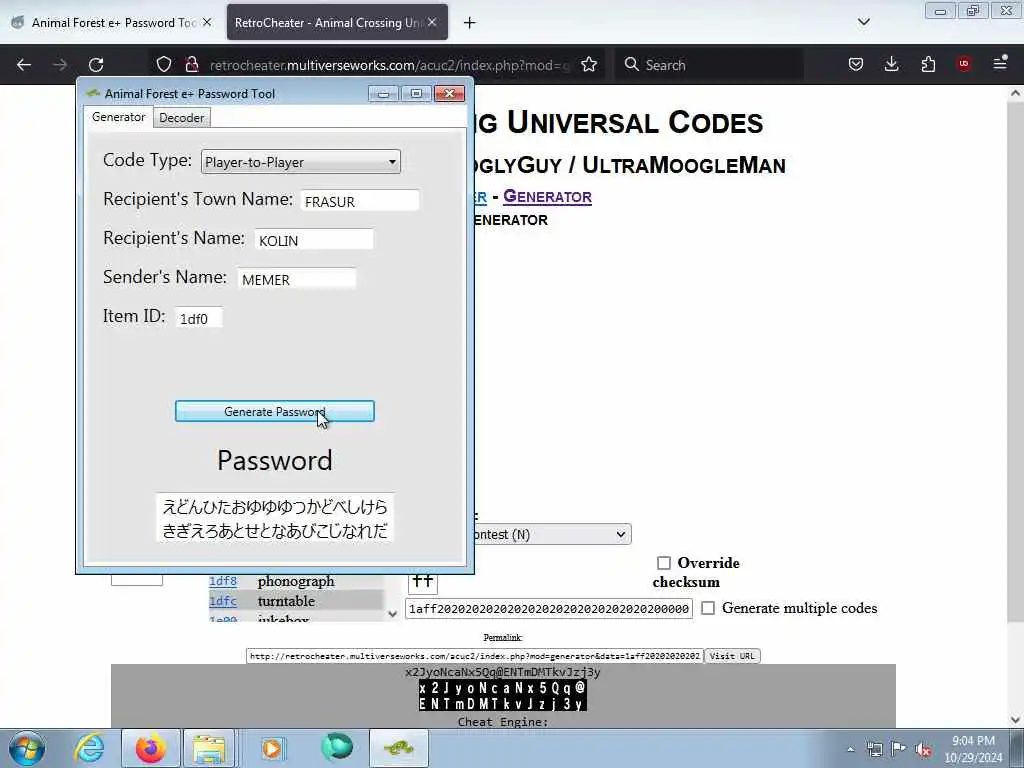Open the Firefox downloads panel
This screenshot has width=1024, height=768.
(x=891, y=64)
